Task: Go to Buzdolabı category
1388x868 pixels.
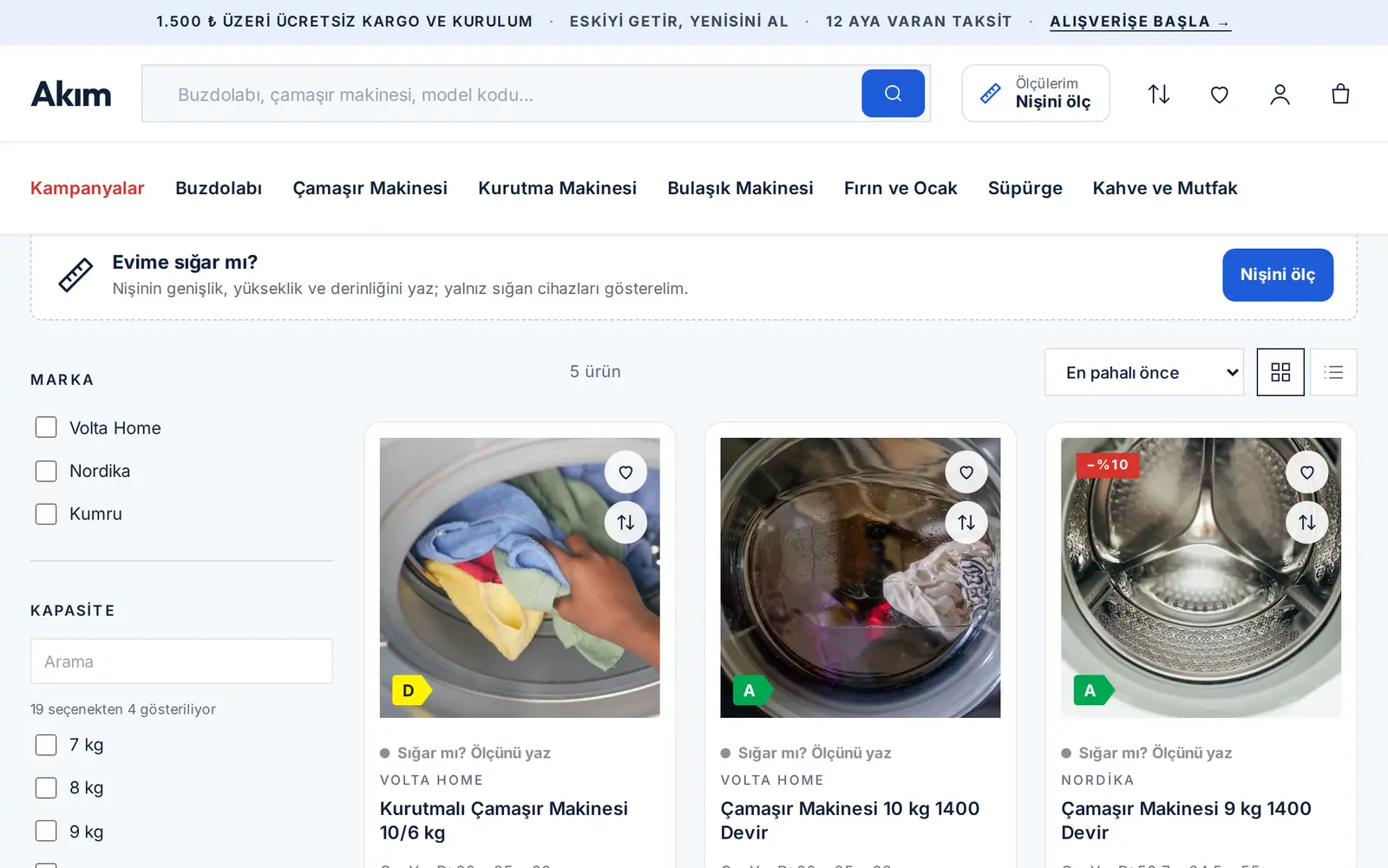Action: [x=219, y=188]
